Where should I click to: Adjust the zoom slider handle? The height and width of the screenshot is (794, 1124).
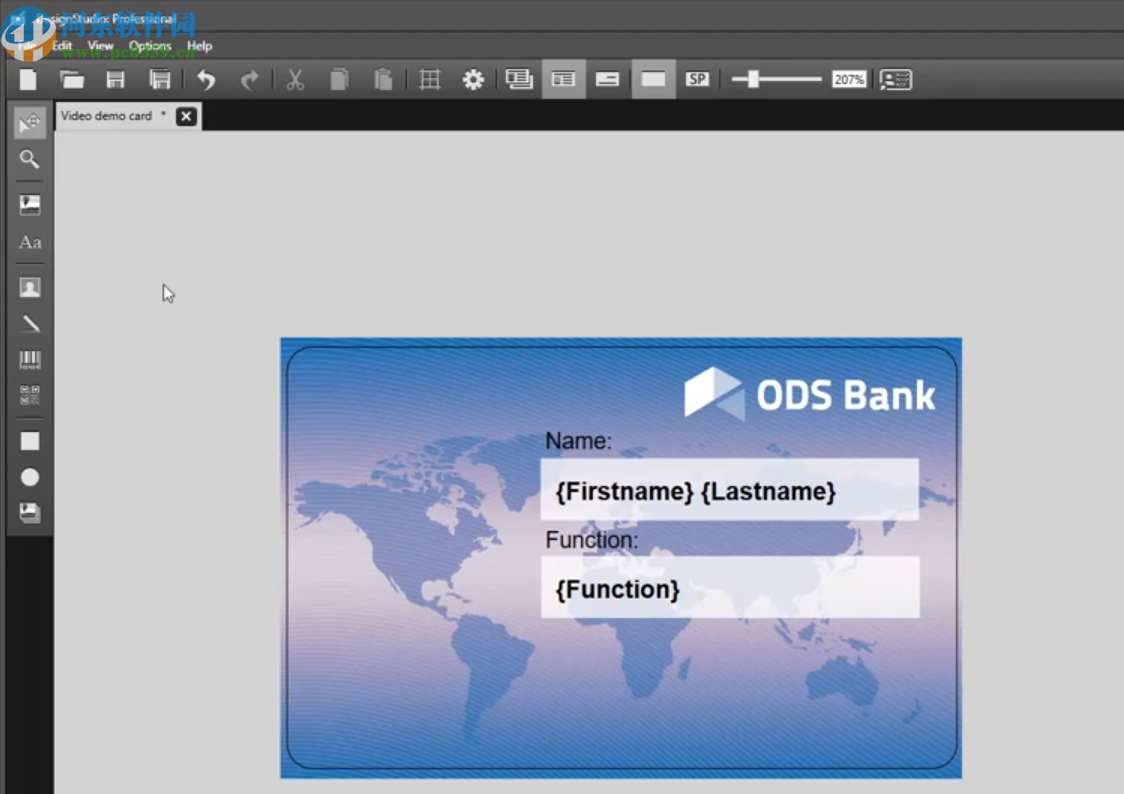753,79
